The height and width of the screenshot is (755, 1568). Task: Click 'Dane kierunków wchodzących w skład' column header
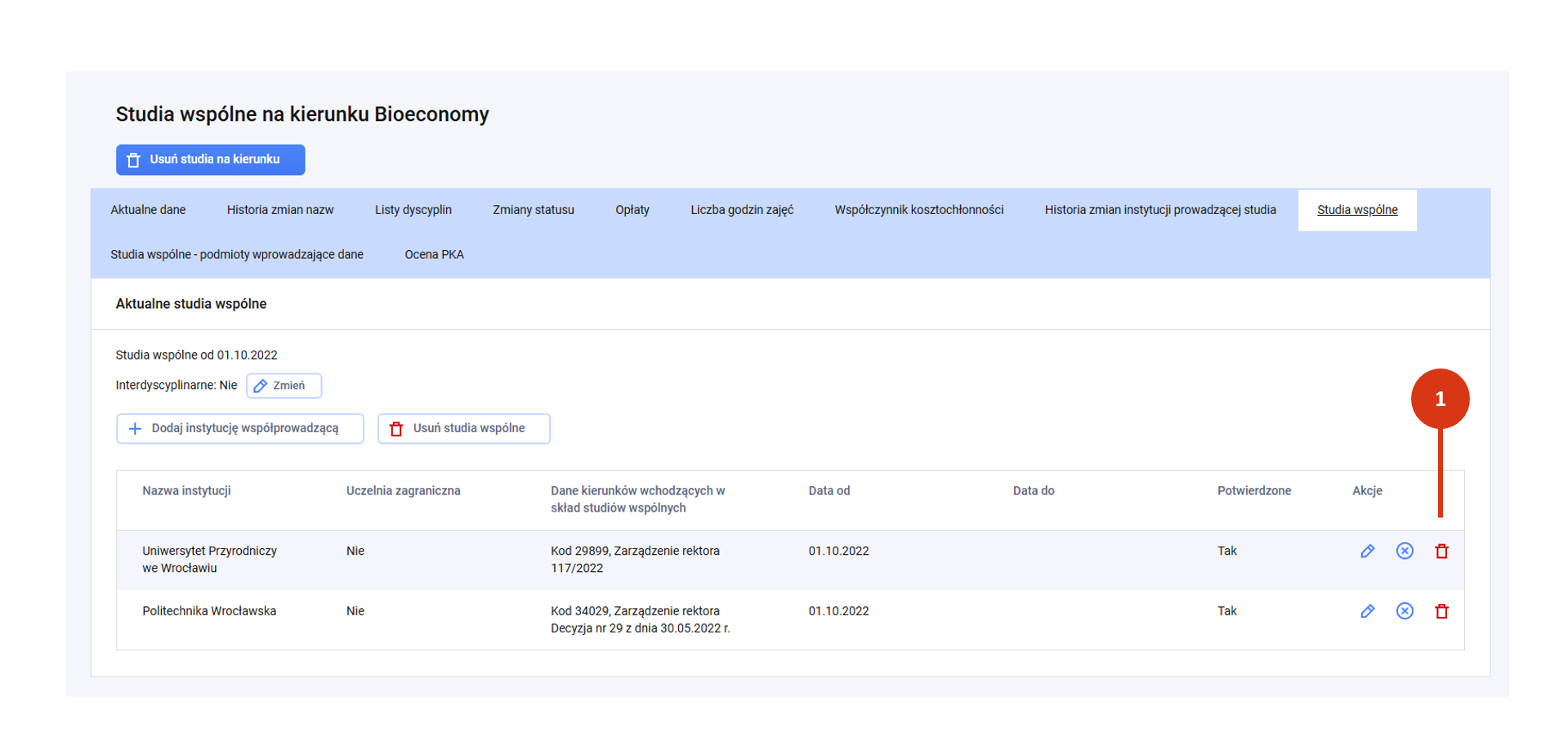pos(638,499)
